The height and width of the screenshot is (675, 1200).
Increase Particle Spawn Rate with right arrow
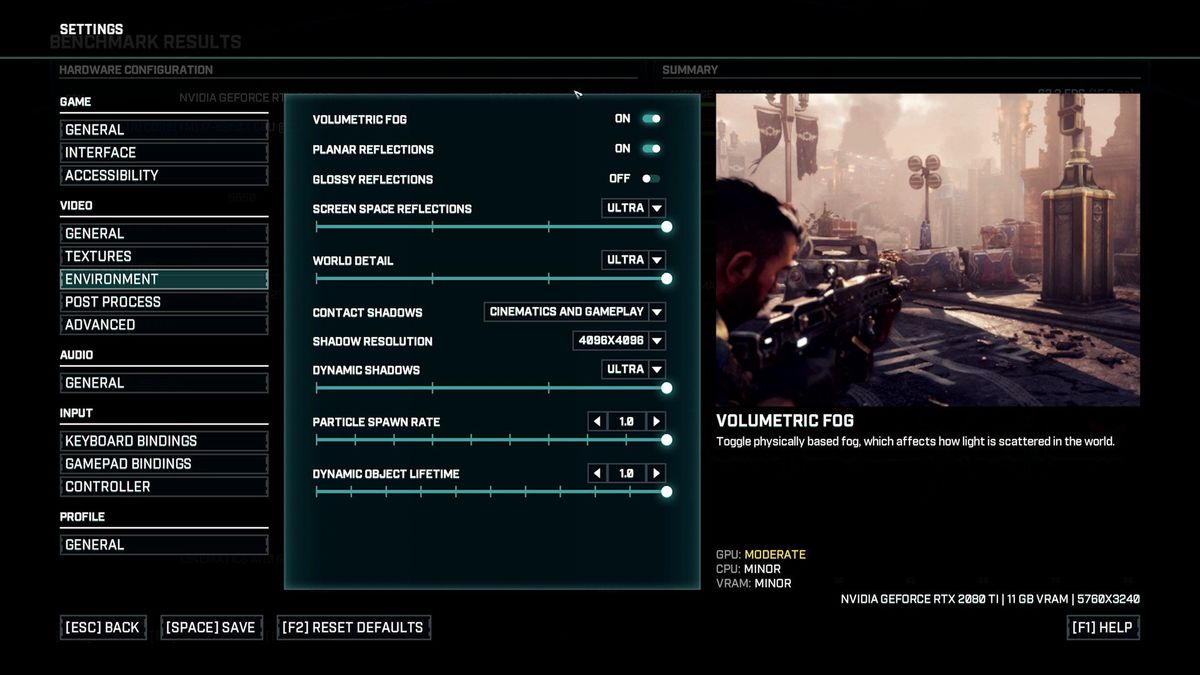[x=657, y=420]
